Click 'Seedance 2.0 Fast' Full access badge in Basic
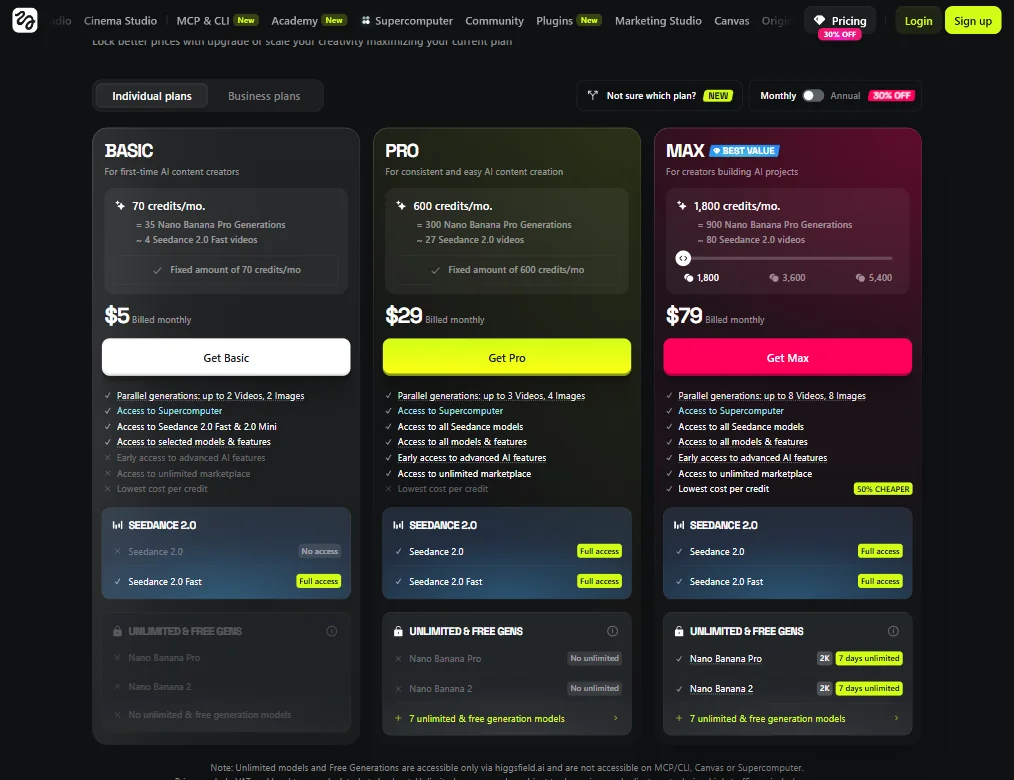 (x=319, y=581)
